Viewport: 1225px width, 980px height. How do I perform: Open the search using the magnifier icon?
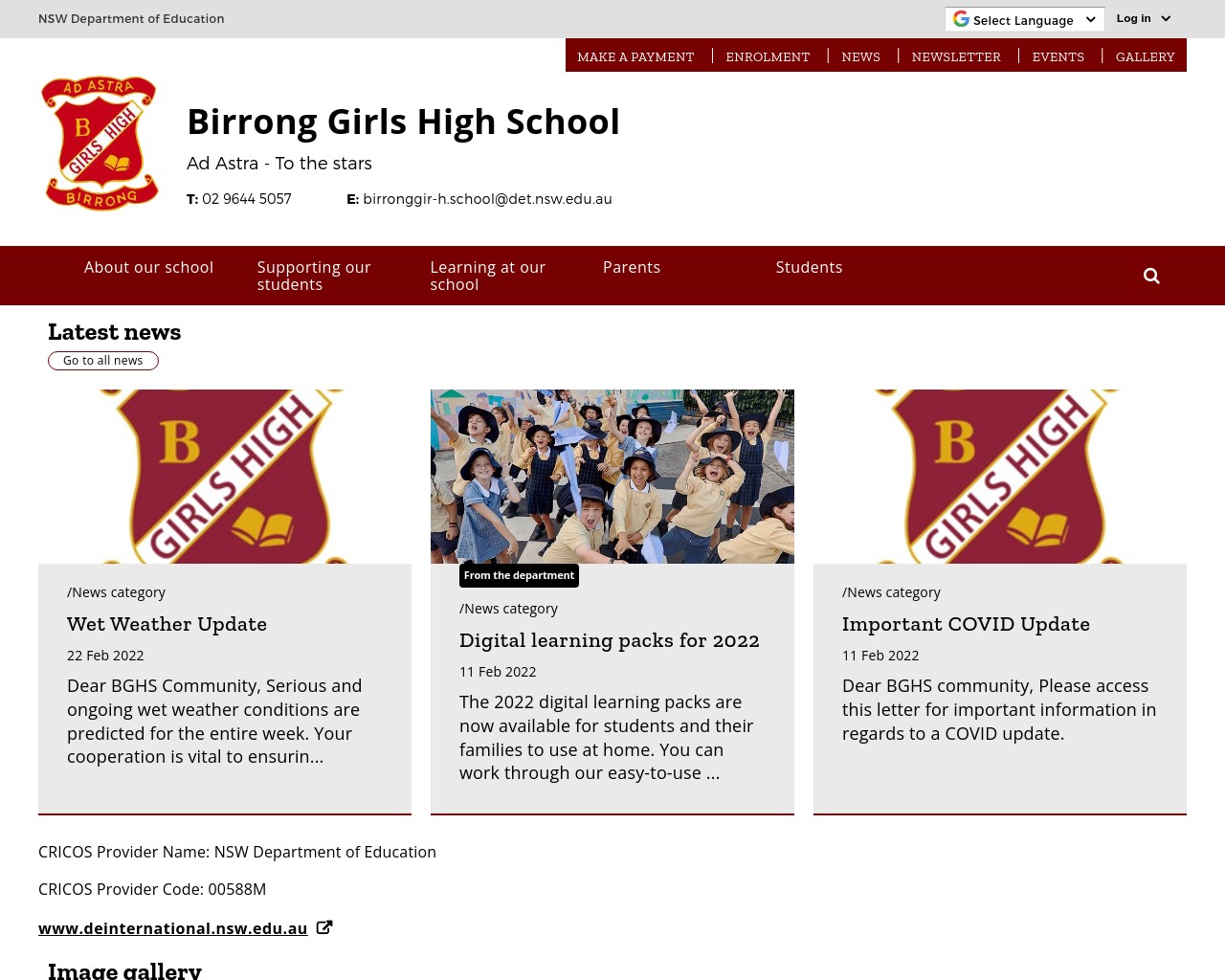click(x=1150, y=275)
